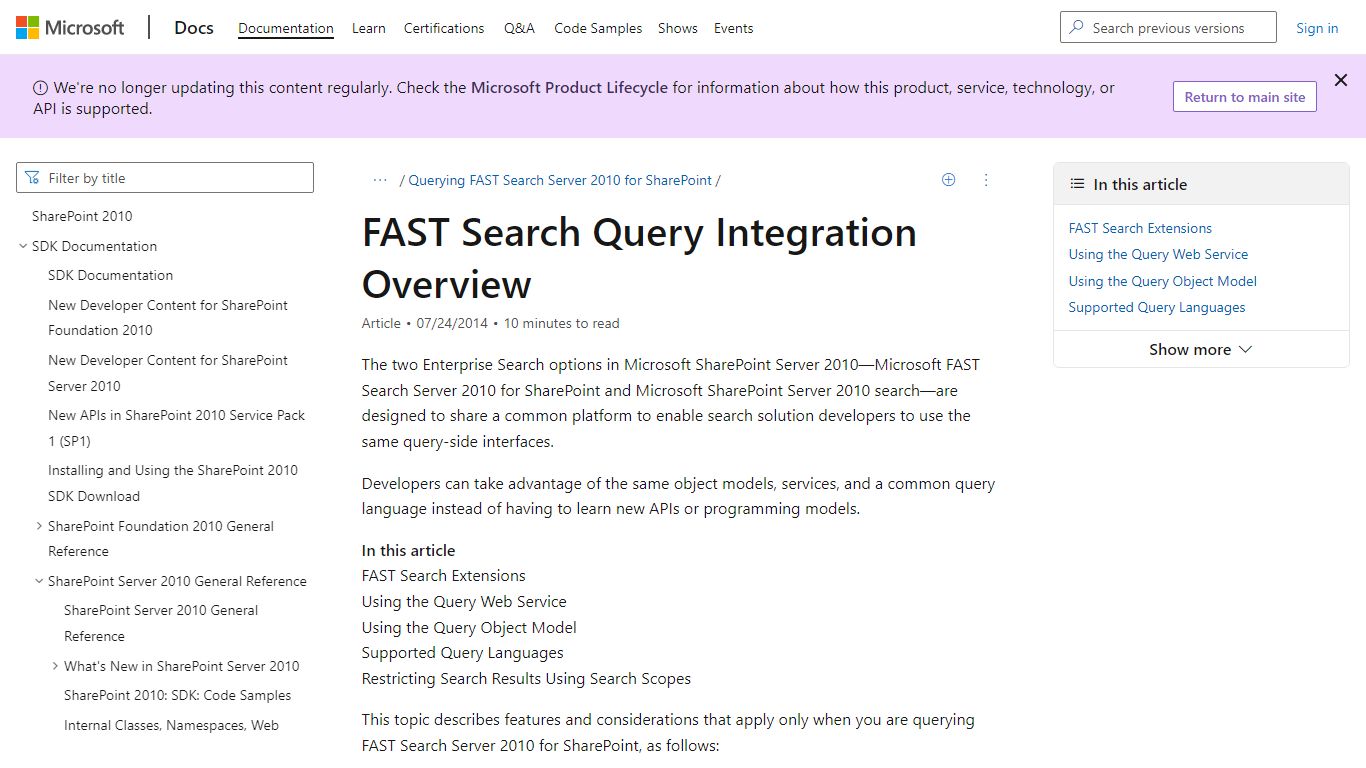The width and height of the screenshot is (1366, 768).
Task: Click Using the Query Object Model in body
Action: pyautogui.click(x=469, y=628)
